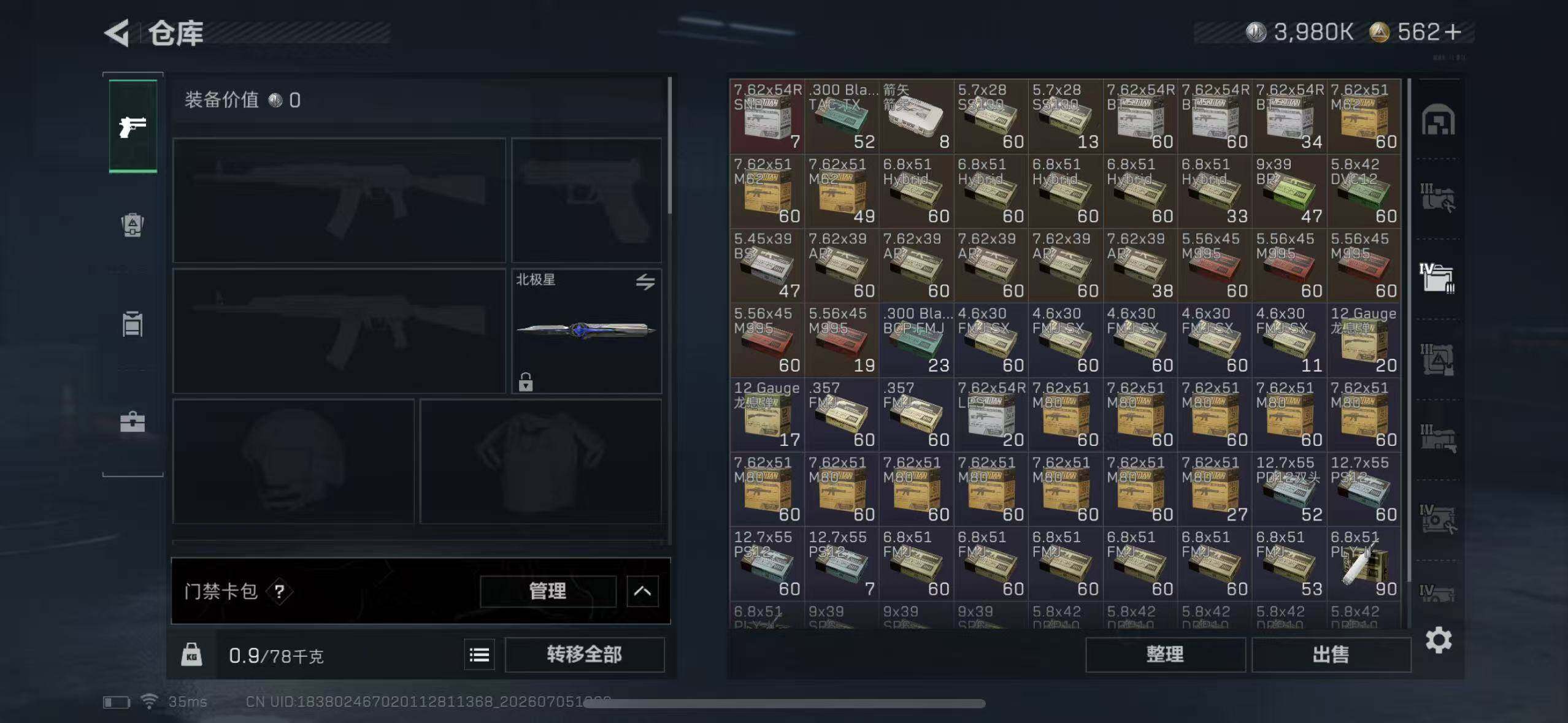Click the 管理 keycard pack button
Viewport: 1568px width, 723px height.
(x=548, y=591)
